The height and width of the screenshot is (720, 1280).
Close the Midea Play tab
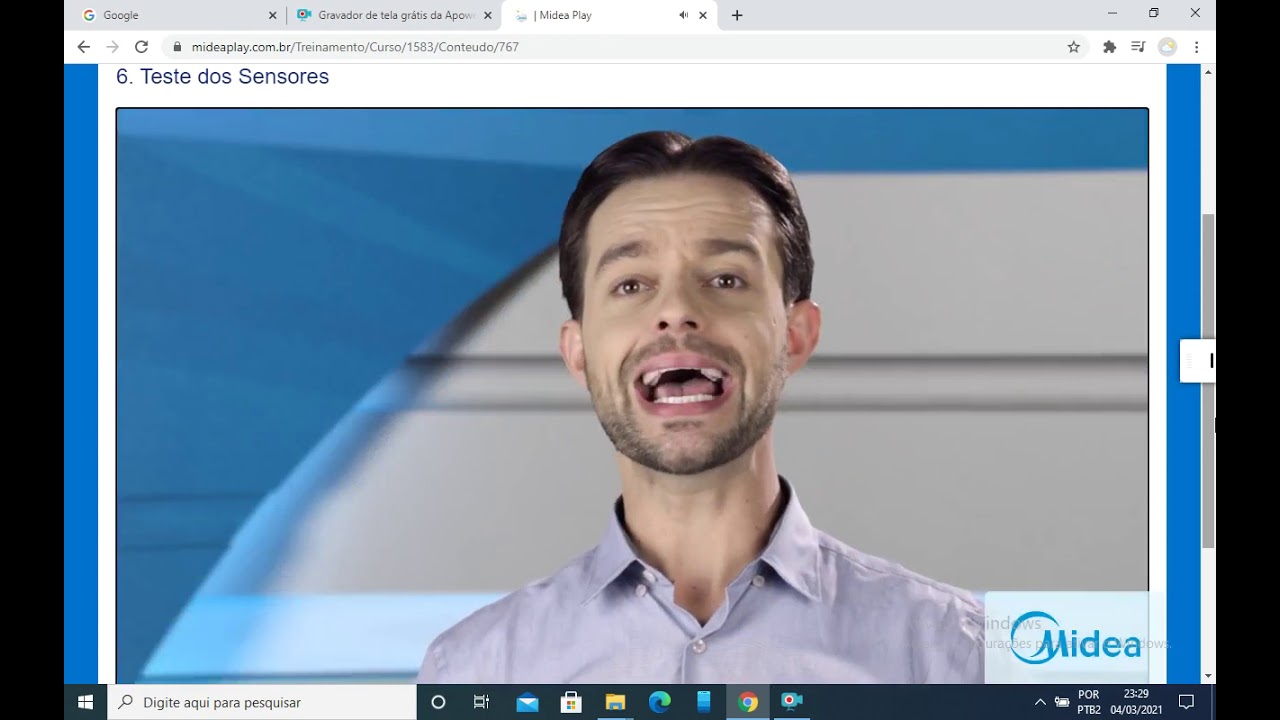[x=703, y=15]
